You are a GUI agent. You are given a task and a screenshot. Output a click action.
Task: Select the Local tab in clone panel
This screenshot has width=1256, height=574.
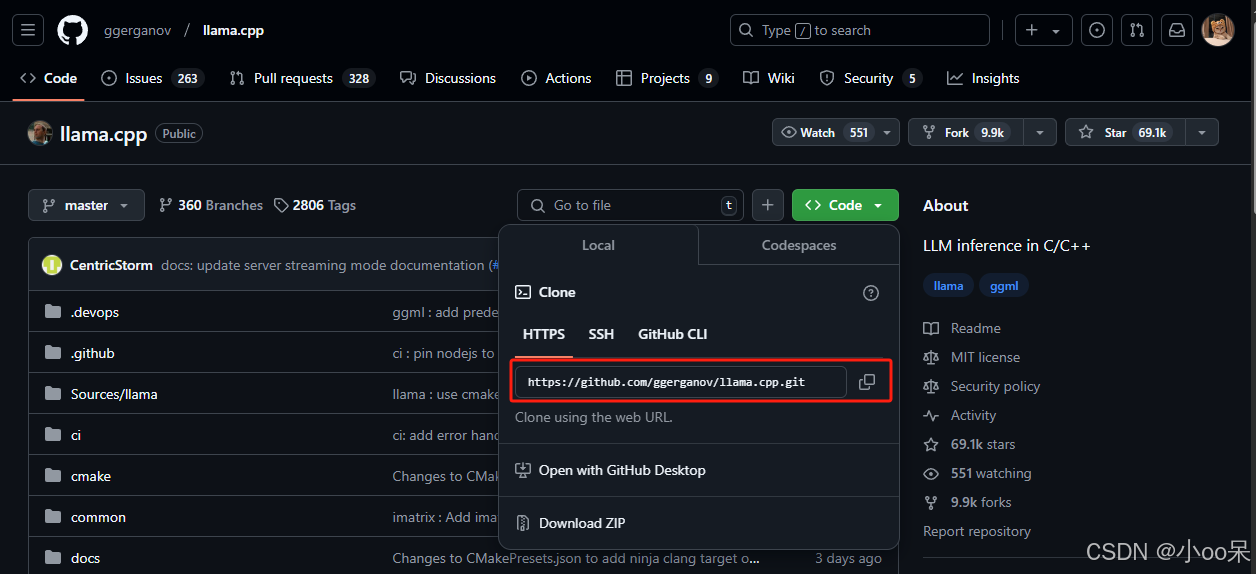[x=598, y=245]
